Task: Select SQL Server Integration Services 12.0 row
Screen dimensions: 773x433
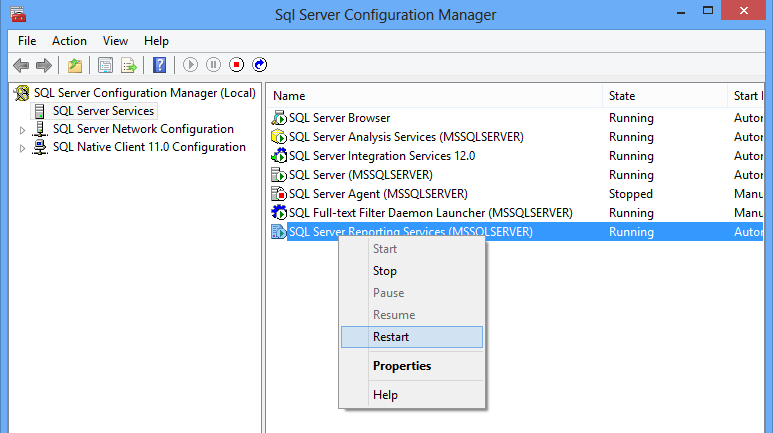Action: 516,156
